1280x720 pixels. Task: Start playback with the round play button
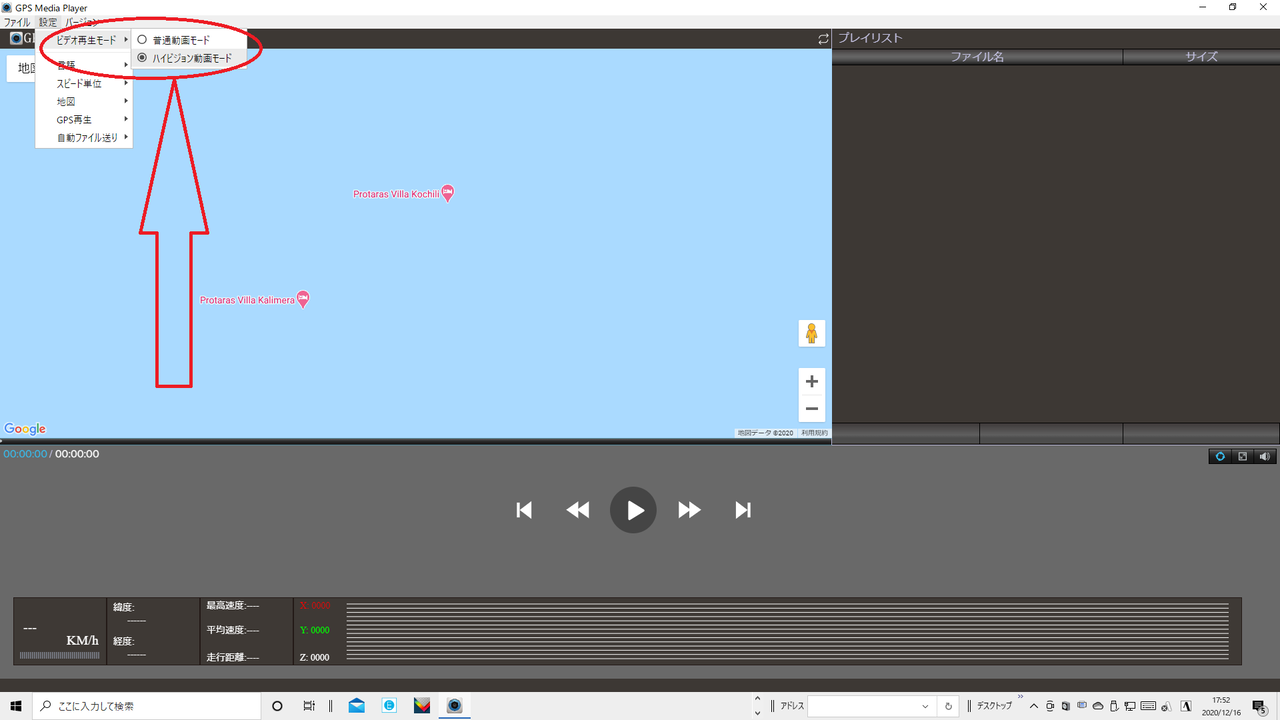pyautogui.click(x=633, y=510)
